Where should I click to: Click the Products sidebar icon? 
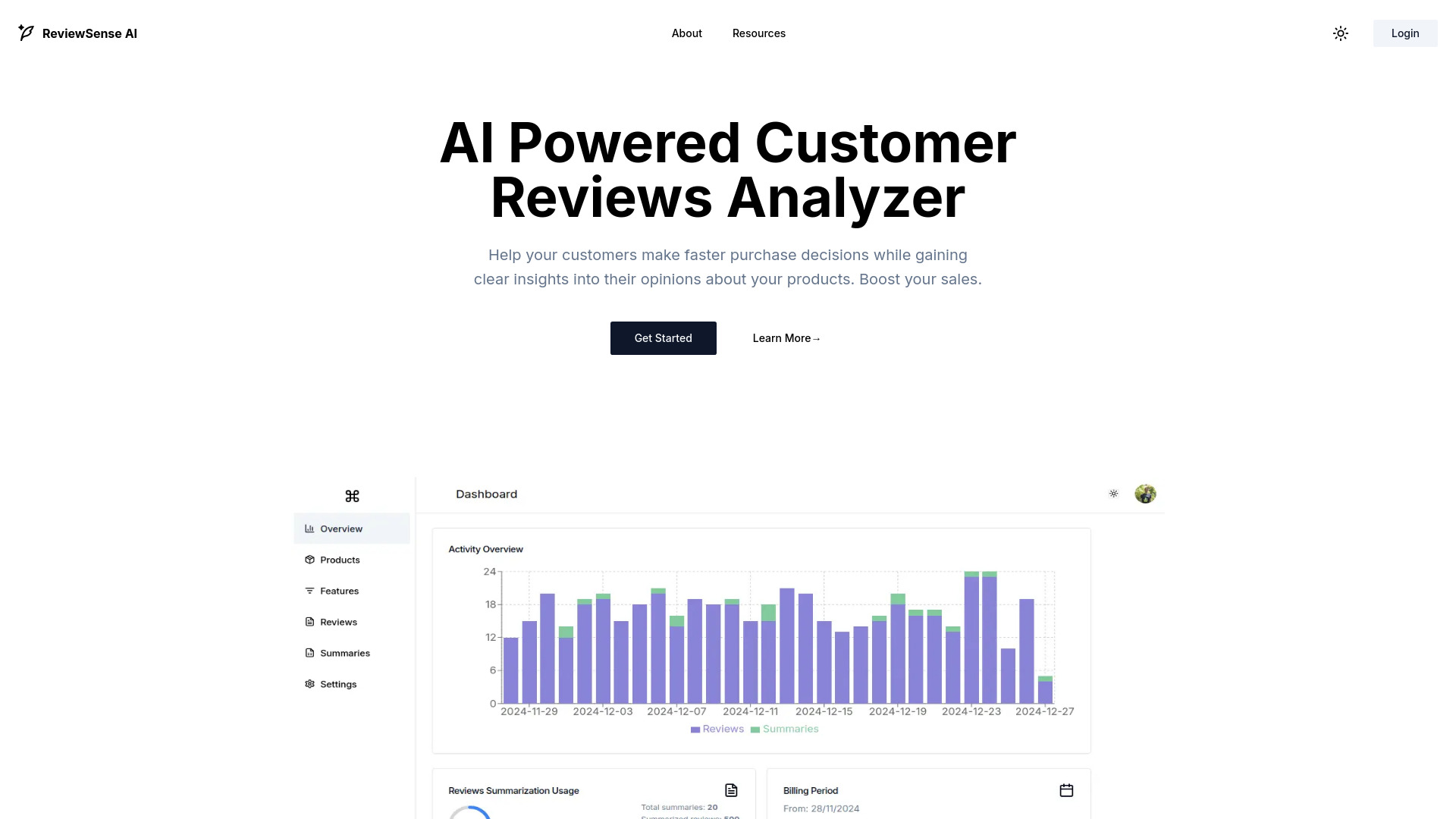(x=310, y=559)
